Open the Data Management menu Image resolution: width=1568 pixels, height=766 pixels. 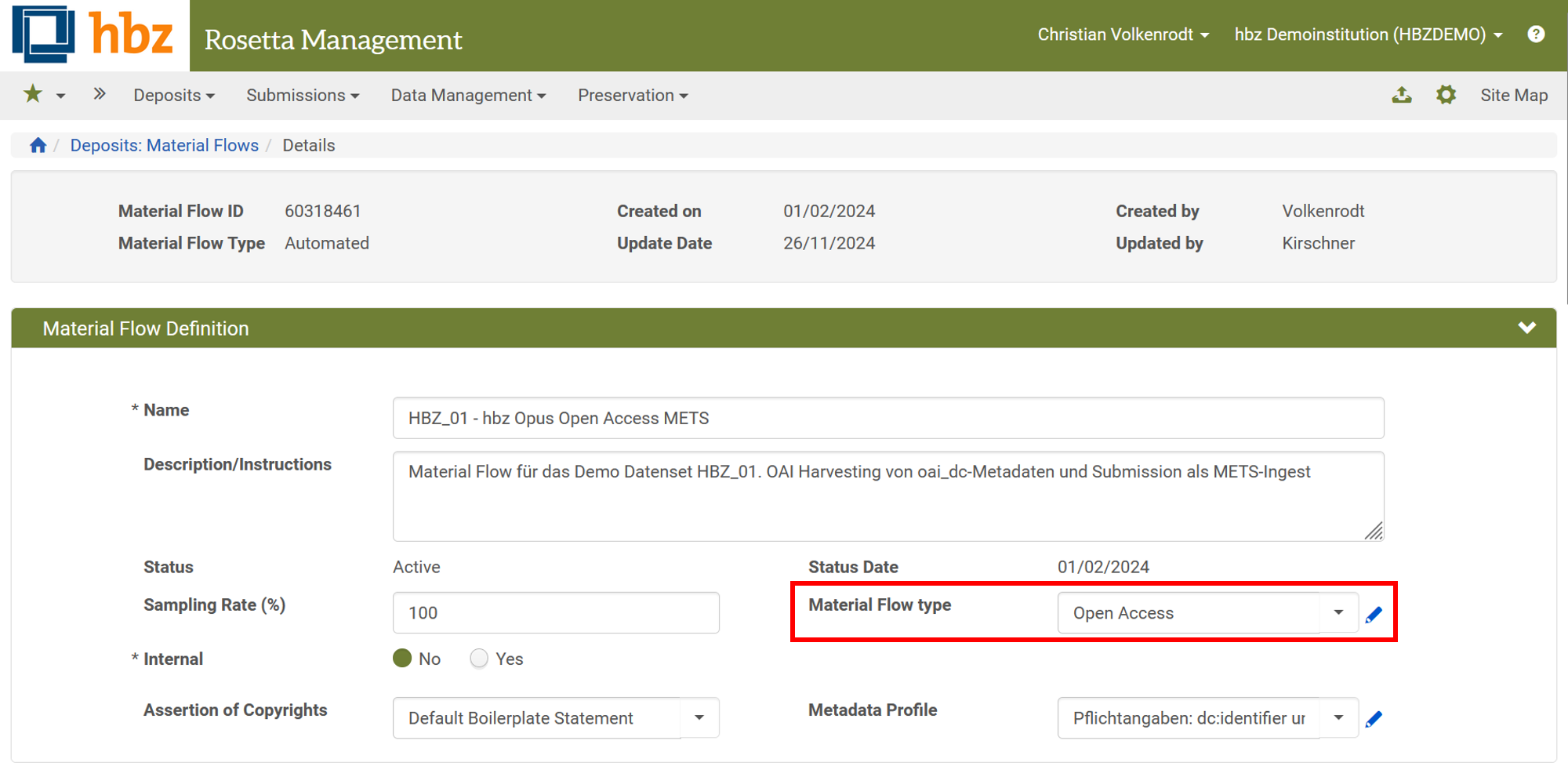(x=467, y=95)
